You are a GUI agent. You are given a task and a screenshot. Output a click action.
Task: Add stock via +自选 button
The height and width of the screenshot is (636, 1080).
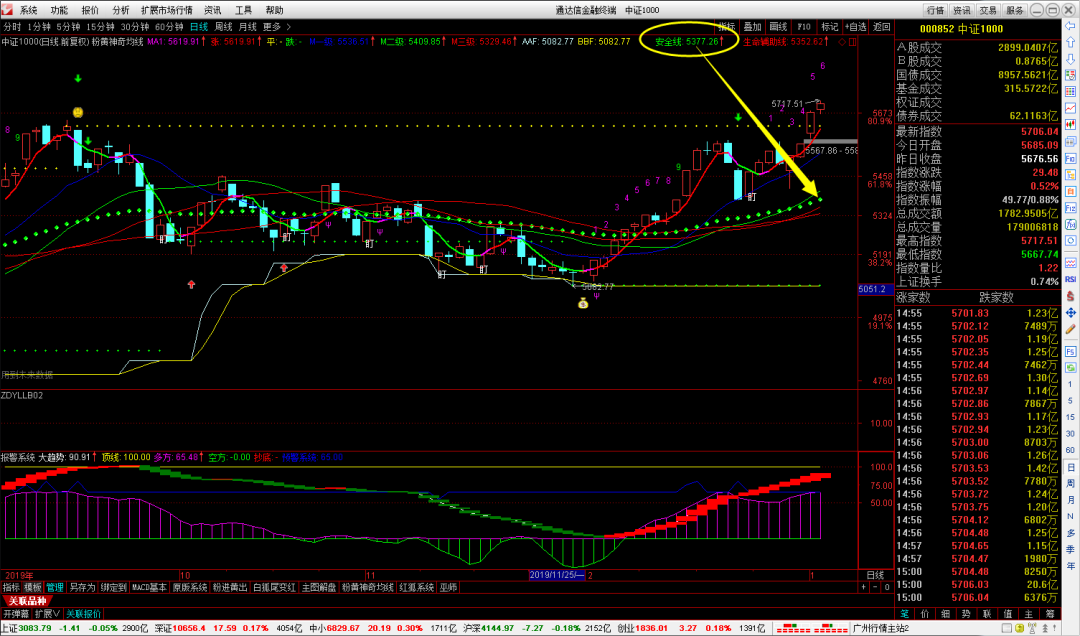855,27
